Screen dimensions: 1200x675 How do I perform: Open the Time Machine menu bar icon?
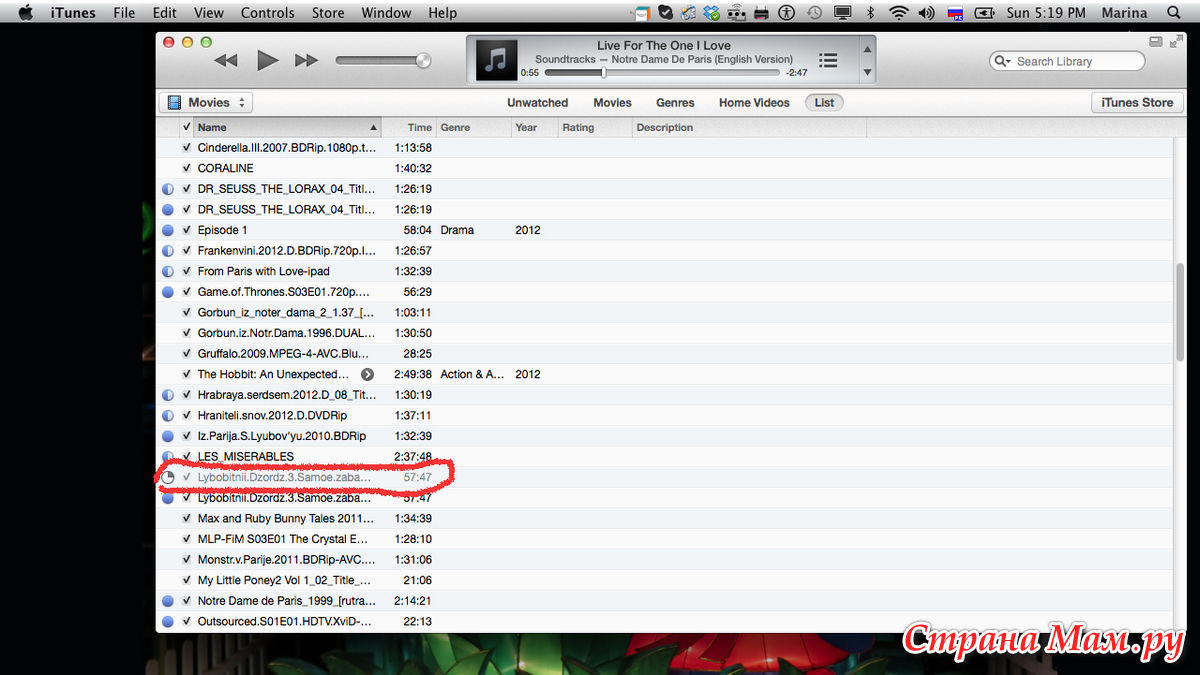click(814, 13)
